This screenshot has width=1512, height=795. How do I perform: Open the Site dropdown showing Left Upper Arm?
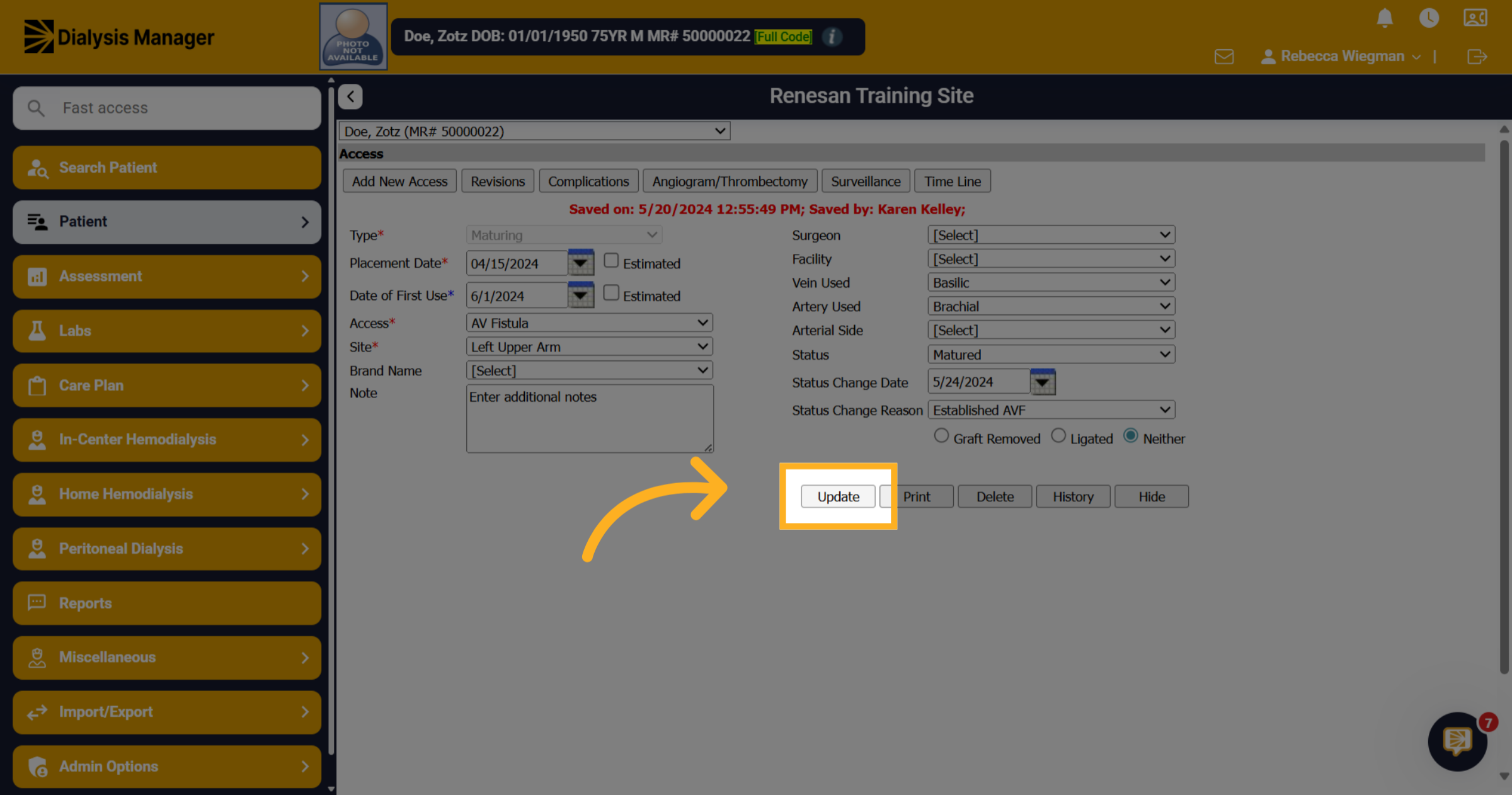pos(590,346)
